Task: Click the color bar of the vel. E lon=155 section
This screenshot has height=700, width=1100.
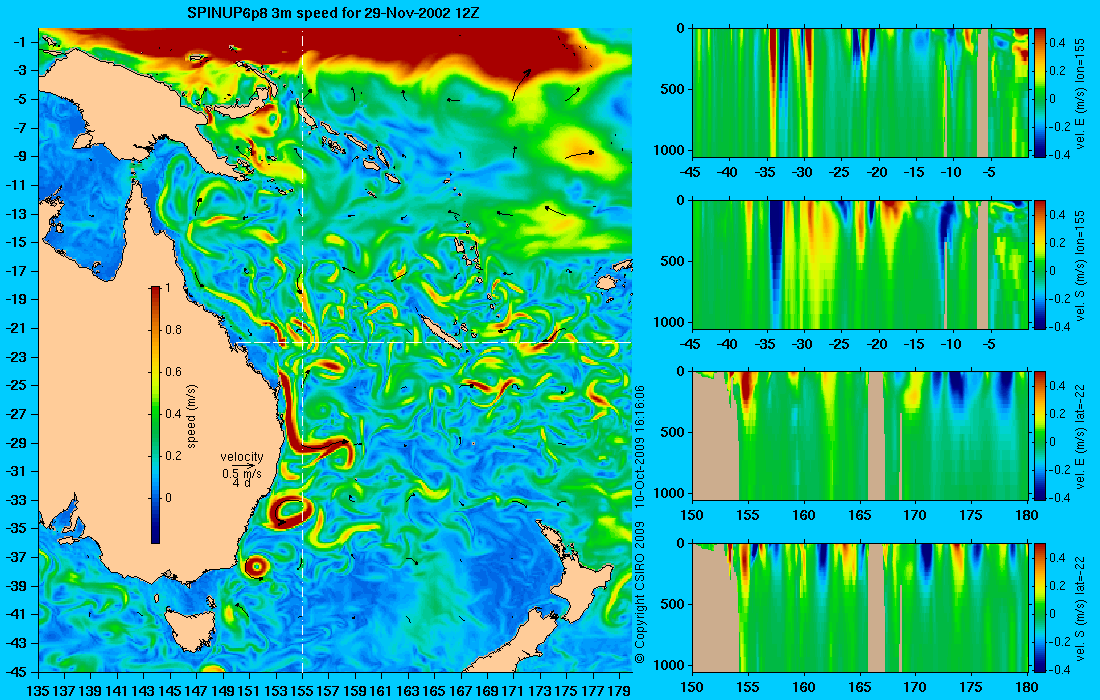Action: tap(1040, 93)
